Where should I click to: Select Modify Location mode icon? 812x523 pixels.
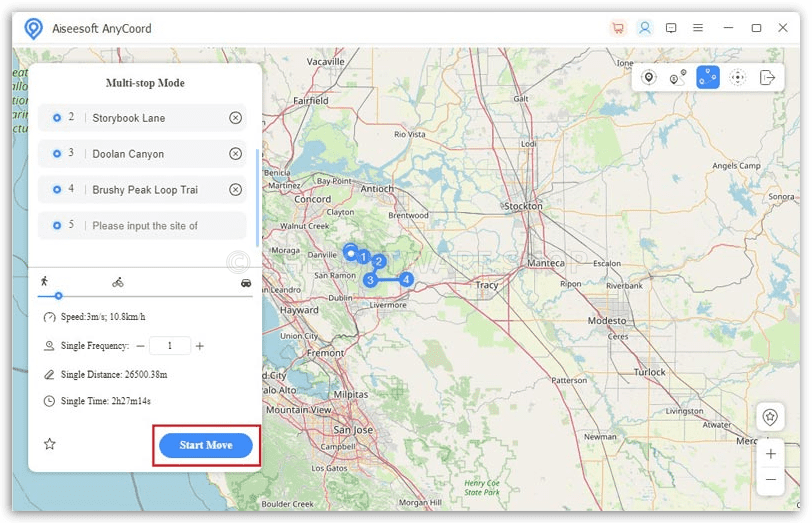tap(648, 78)
